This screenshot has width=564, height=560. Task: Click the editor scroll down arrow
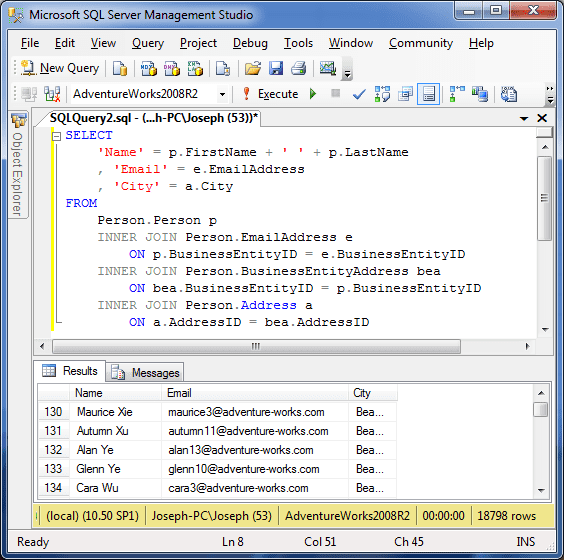point(545,329)
